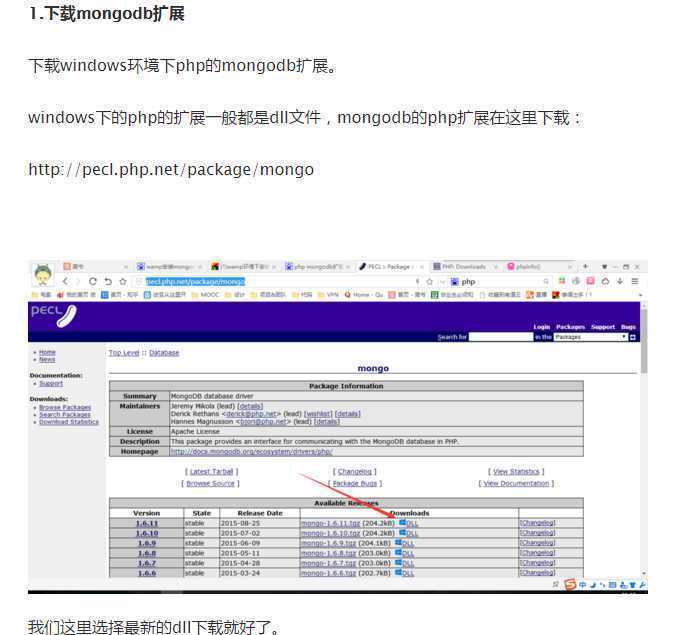Open the Packages dropdown in PECL search
The width and height of the screenshot is (698, 635).
tap(591, 337)
